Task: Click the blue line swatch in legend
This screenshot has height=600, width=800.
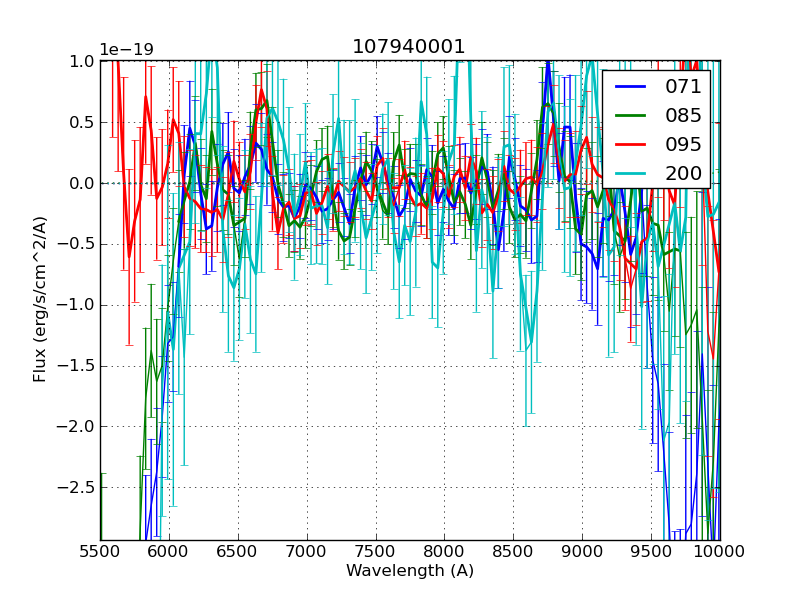Action: click(632, 86)
